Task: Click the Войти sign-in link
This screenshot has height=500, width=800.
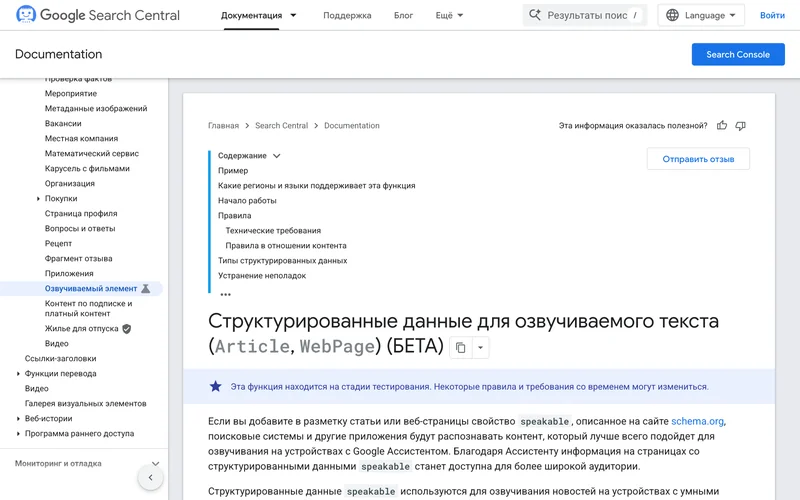Action: click(x=772, y=15)
